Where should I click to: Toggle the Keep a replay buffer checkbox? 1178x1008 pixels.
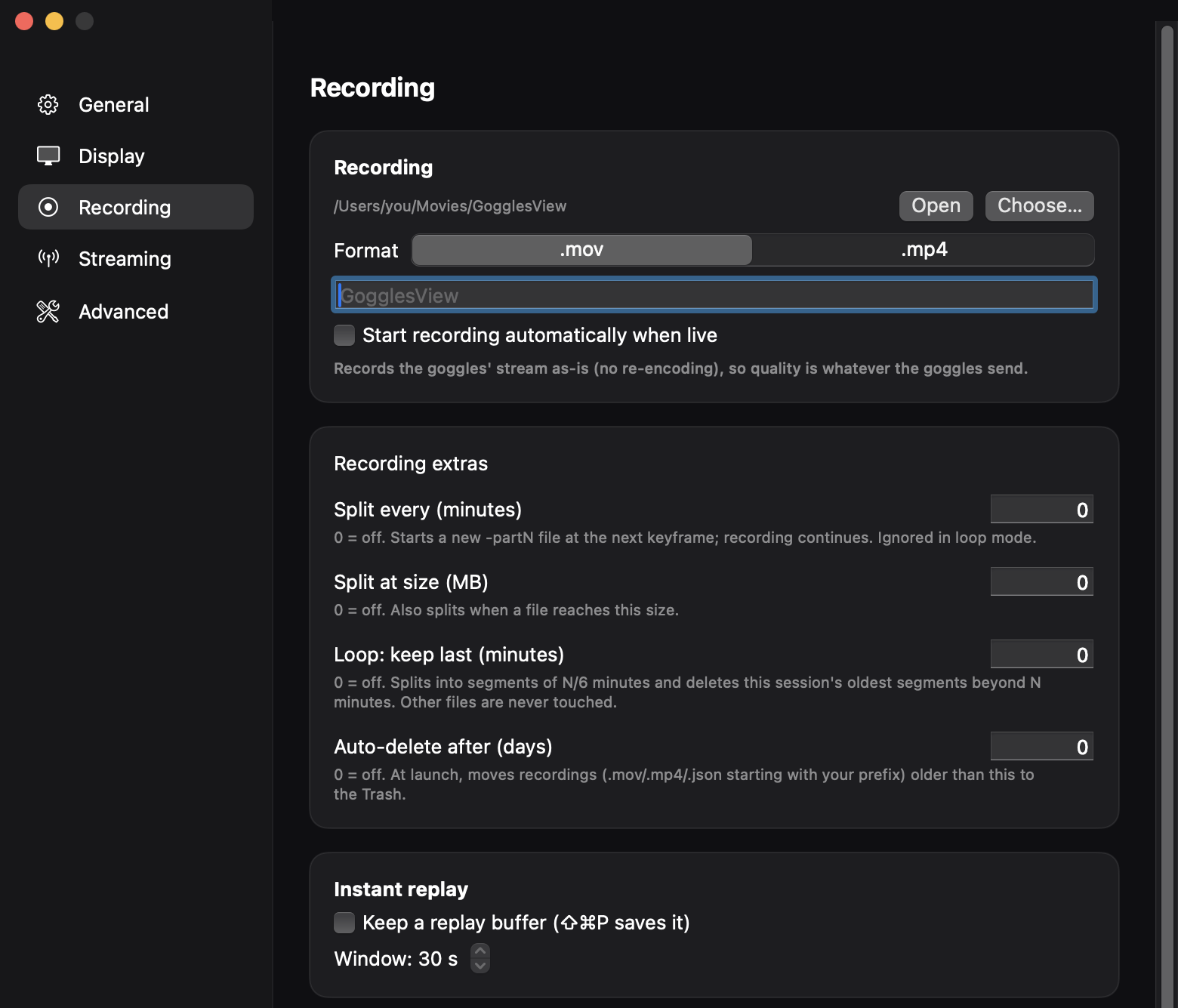pyautogui.click(x=344, y=923)
